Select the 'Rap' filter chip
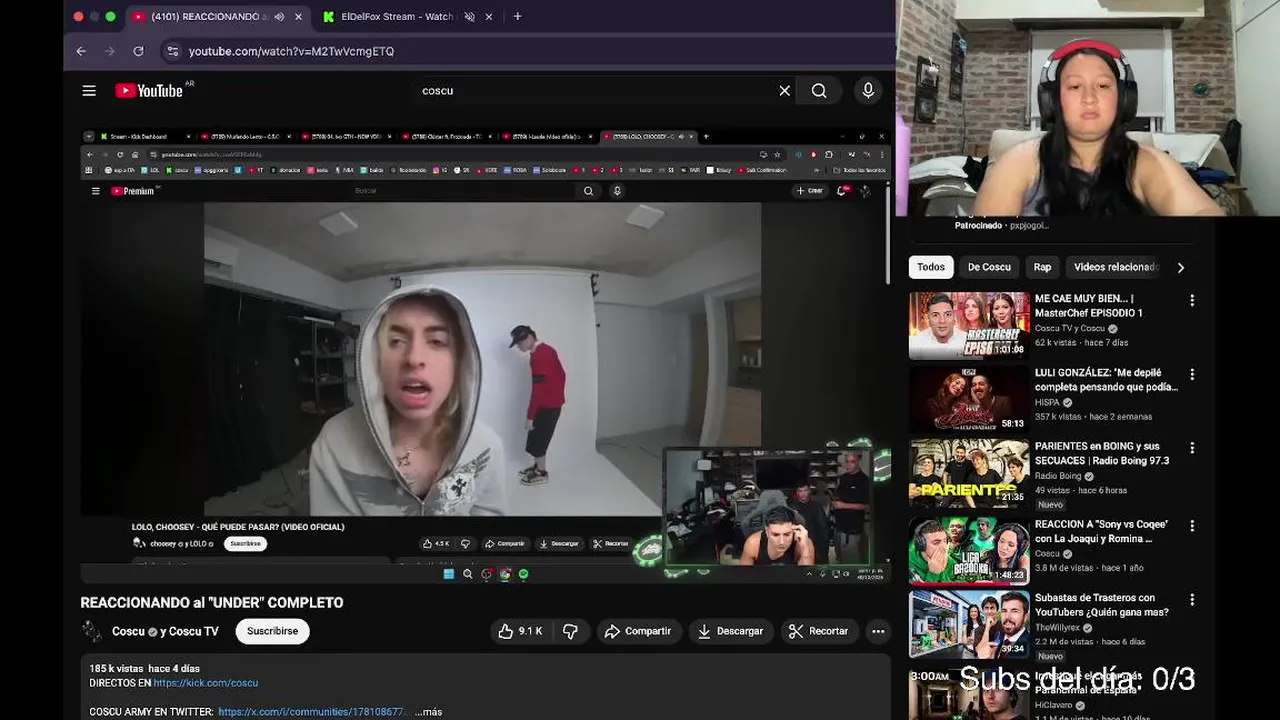 (1042, 267)
